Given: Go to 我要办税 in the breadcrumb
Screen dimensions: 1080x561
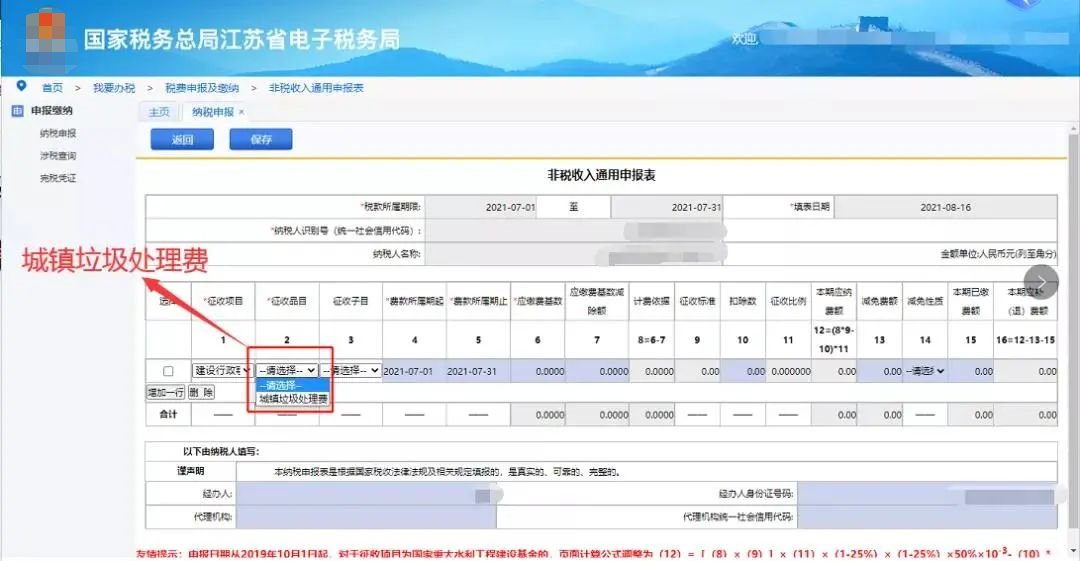Looking at the screenshot, I should (114, 88).
